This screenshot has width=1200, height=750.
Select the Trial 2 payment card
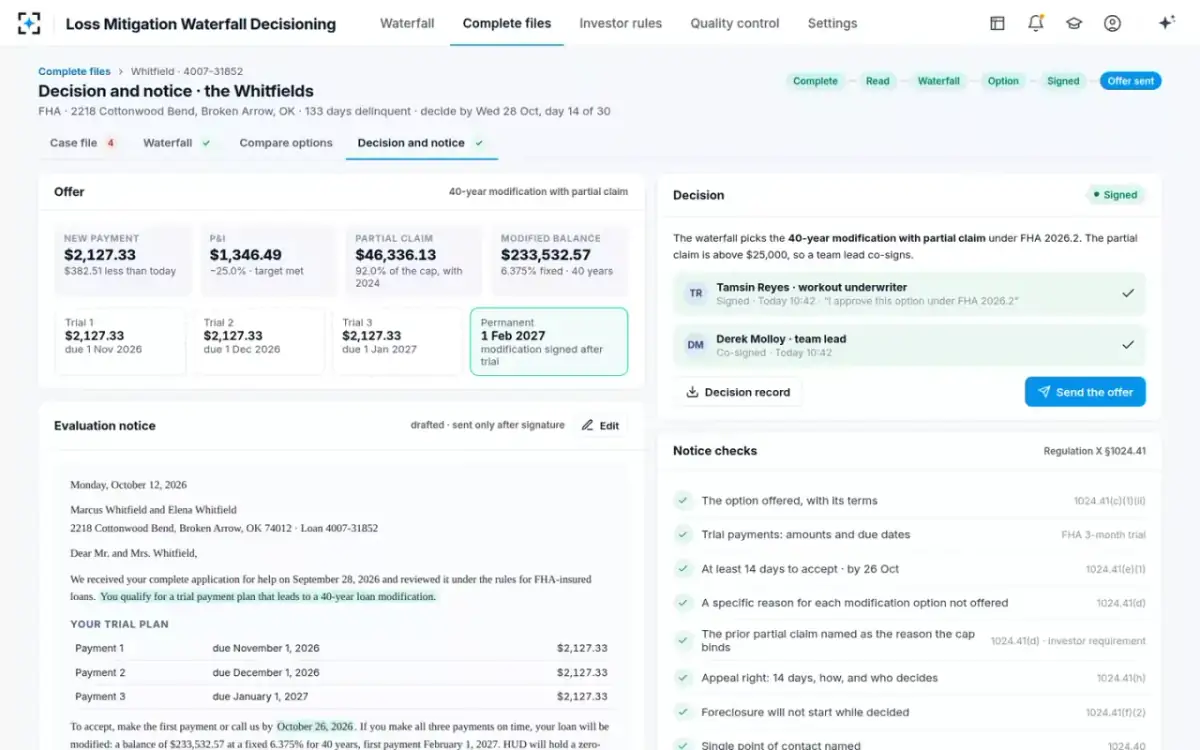pyautogui.click(x=259, y=341)
